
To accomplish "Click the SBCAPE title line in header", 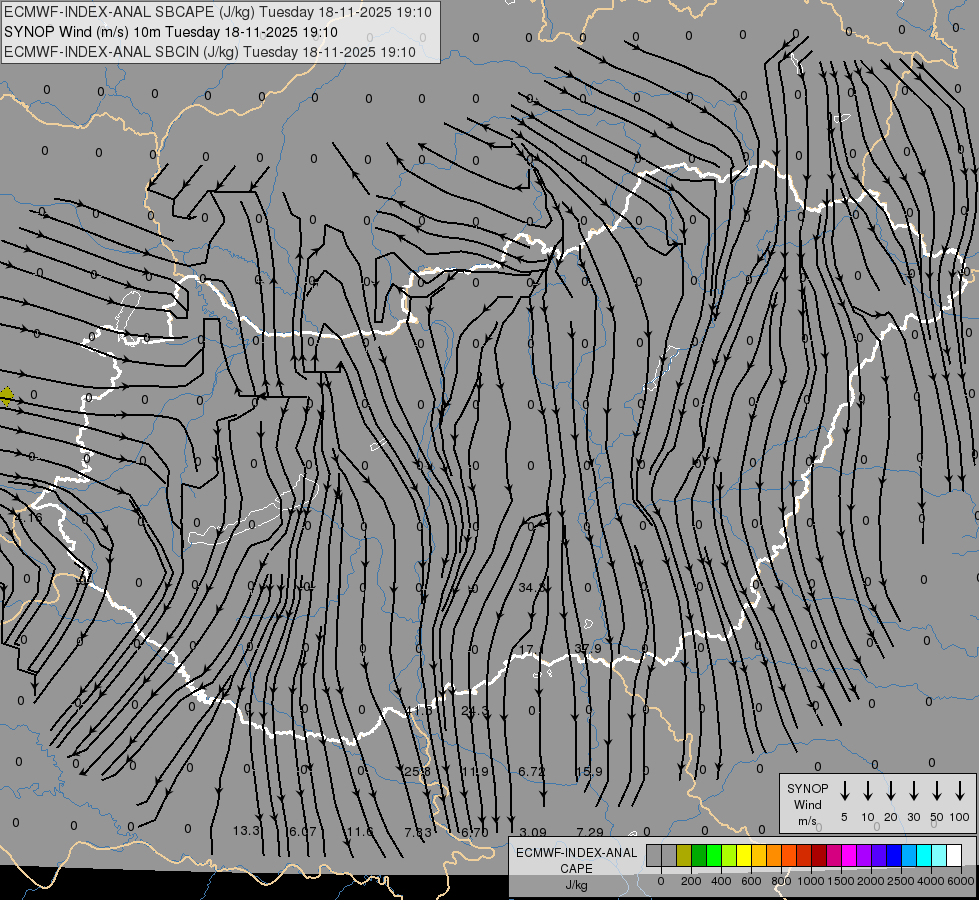I will pyautogui.click(x=218, y=12).
